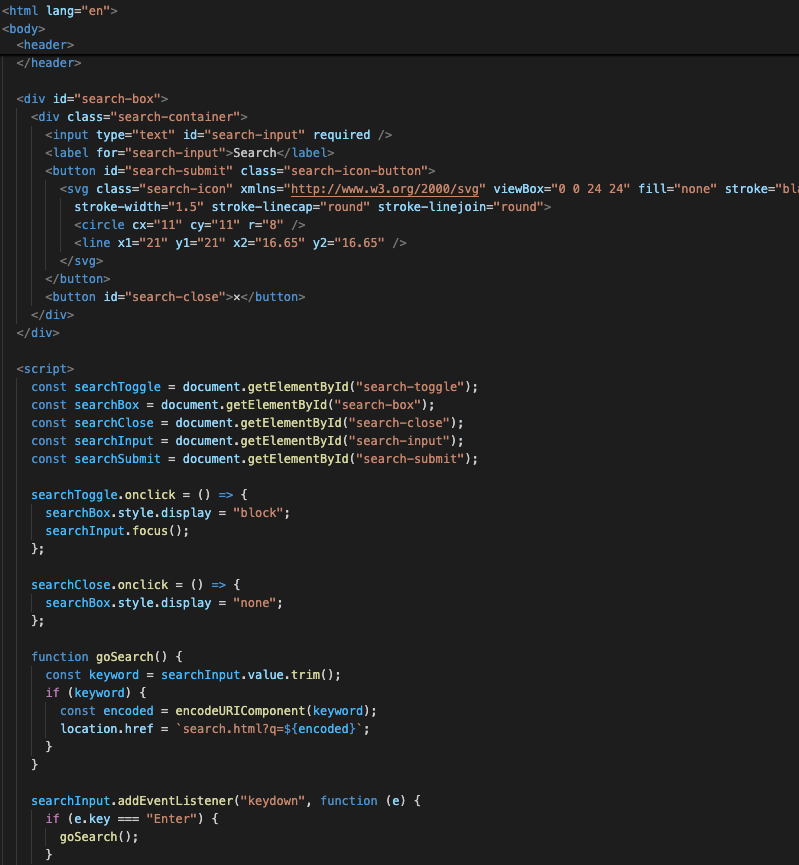
Task: Place cursor on closing header tag
Action: tap(49, 63)
